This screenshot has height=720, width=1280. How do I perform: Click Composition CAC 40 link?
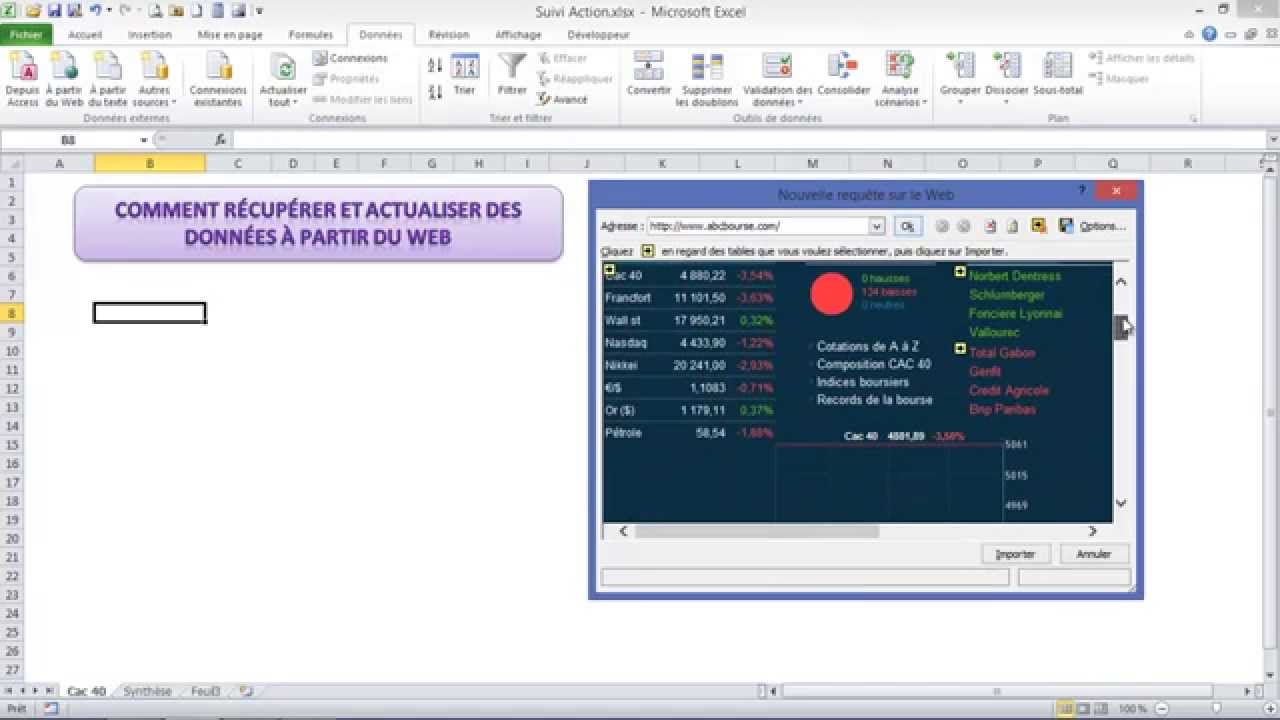point(873,364)
